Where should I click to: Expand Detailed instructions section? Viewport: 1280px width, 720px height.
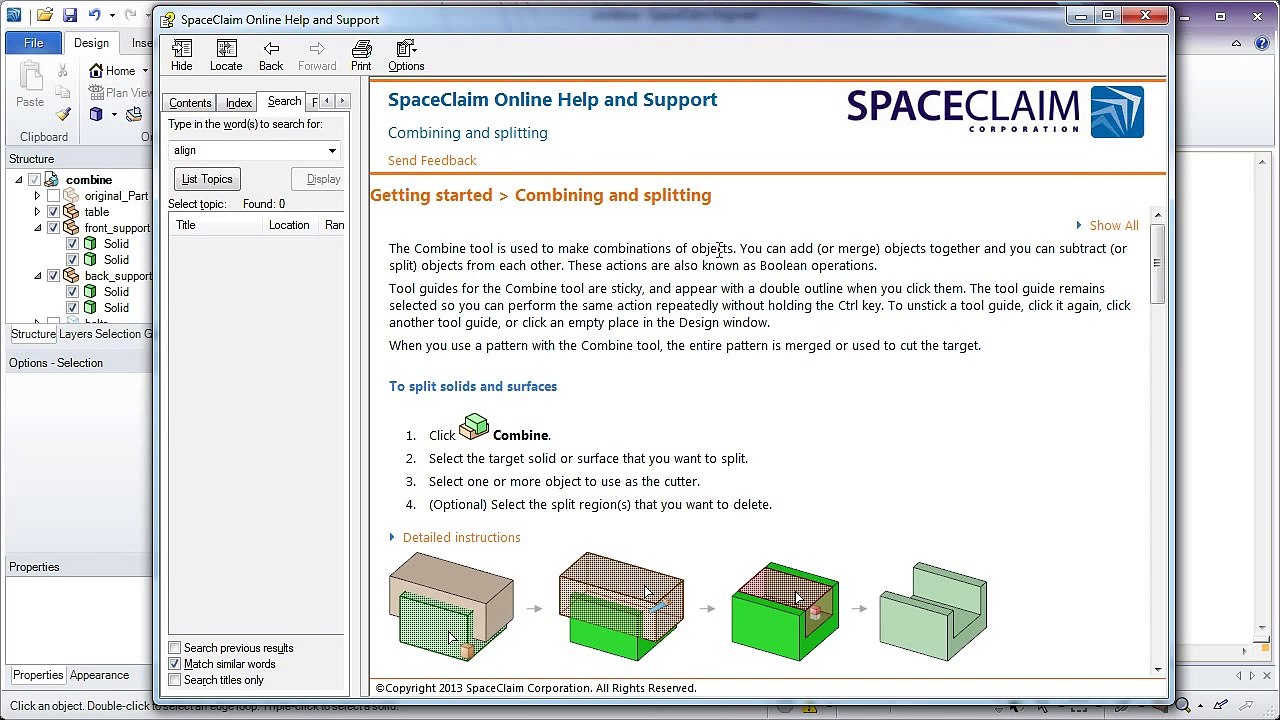[455, 537]
